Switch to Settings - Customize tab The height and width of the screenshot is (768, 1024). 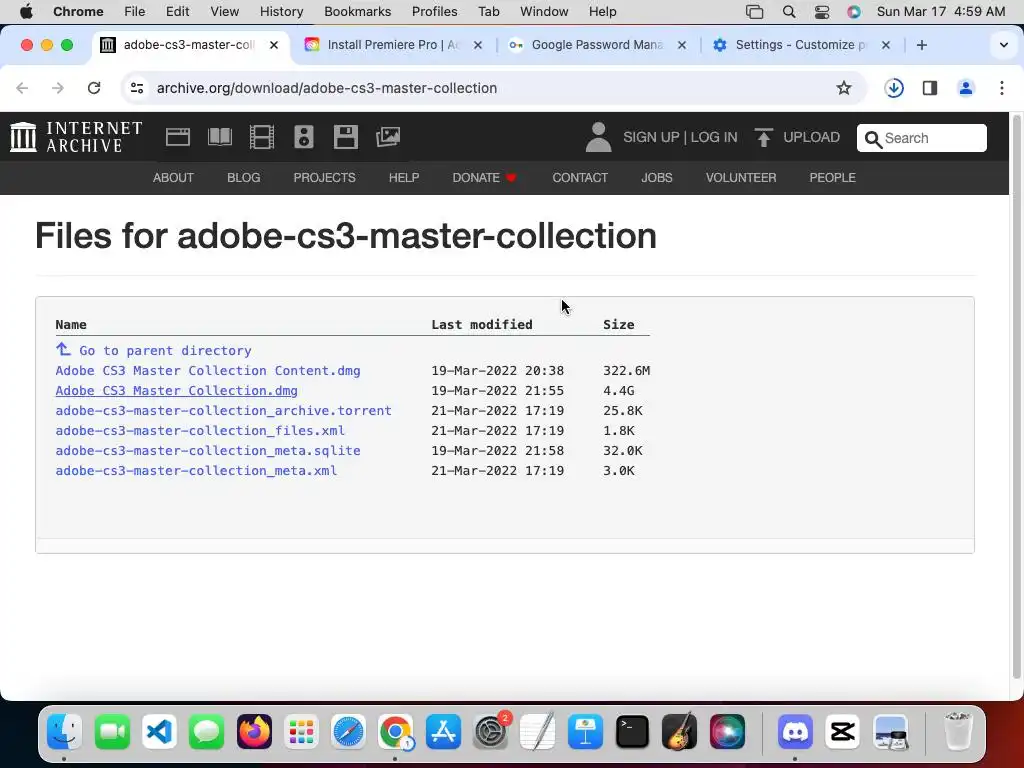point(801,45)
